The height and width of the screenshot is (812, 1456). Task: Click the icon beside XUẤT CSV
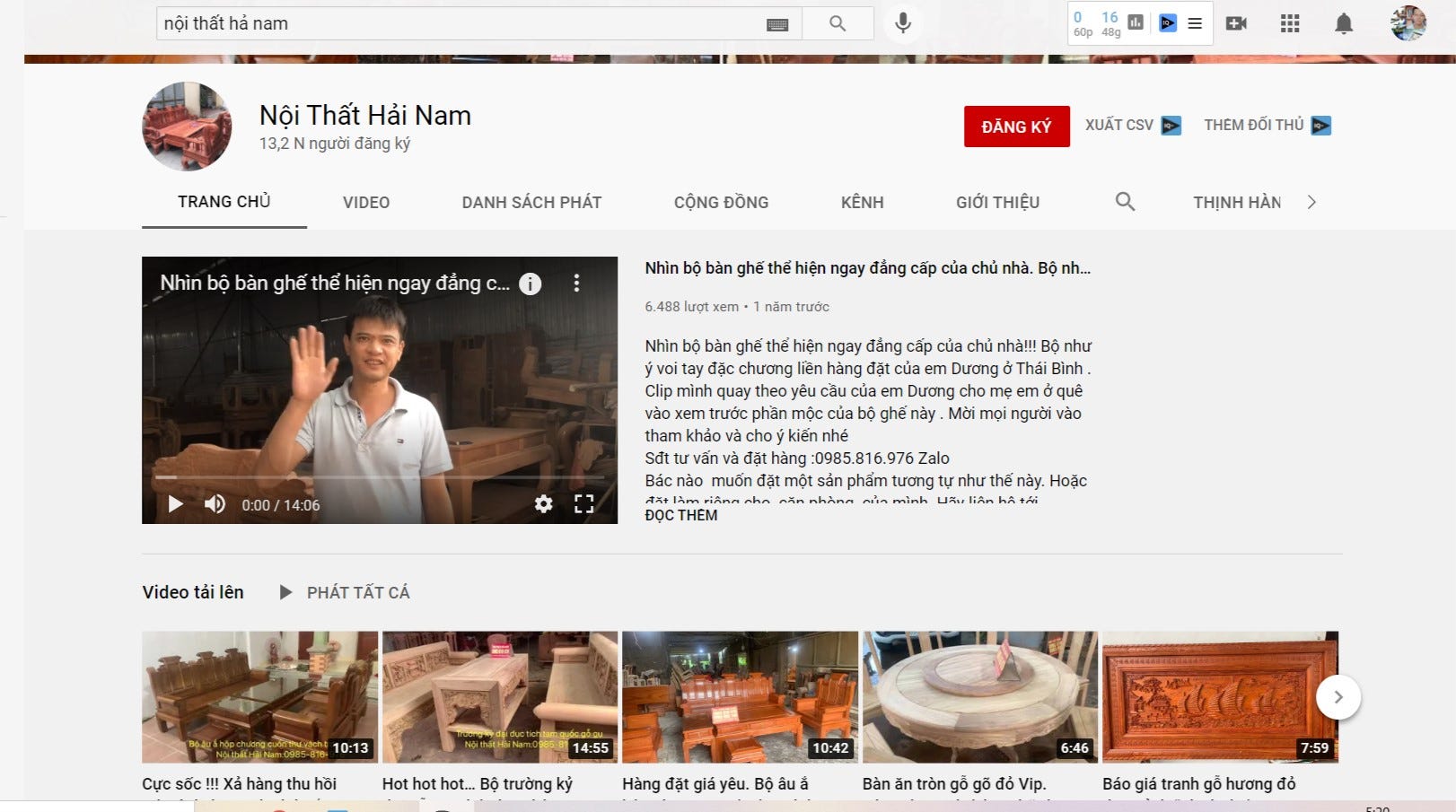(x=1171, y=126)
